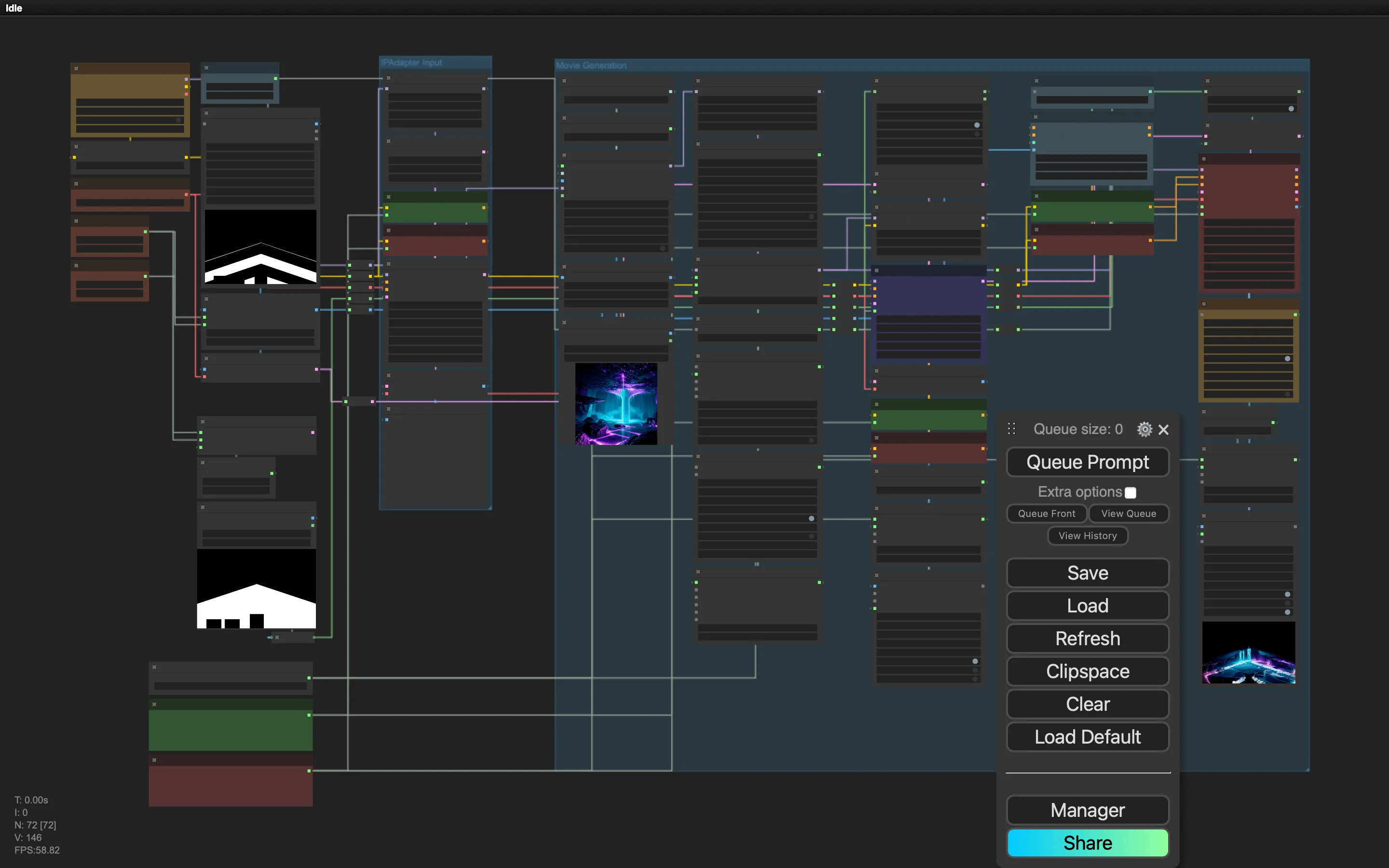The height and width of the screenshot is (868, 1389).
Task: Click the node collapse marker on the far-right red node
Action: tap(1204, 159)
